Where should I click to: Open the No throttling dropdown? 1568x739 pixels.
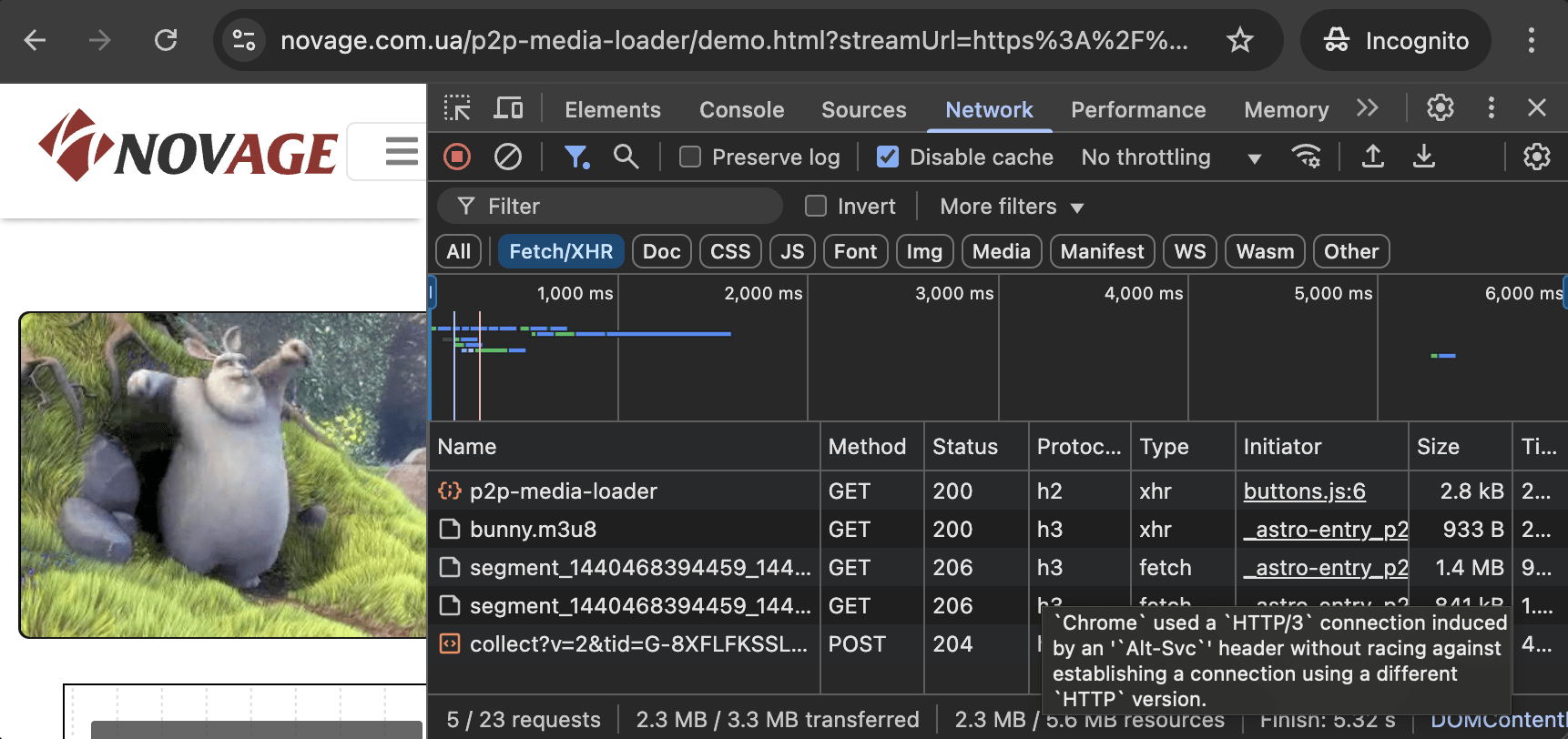(x=1171, y=157)
